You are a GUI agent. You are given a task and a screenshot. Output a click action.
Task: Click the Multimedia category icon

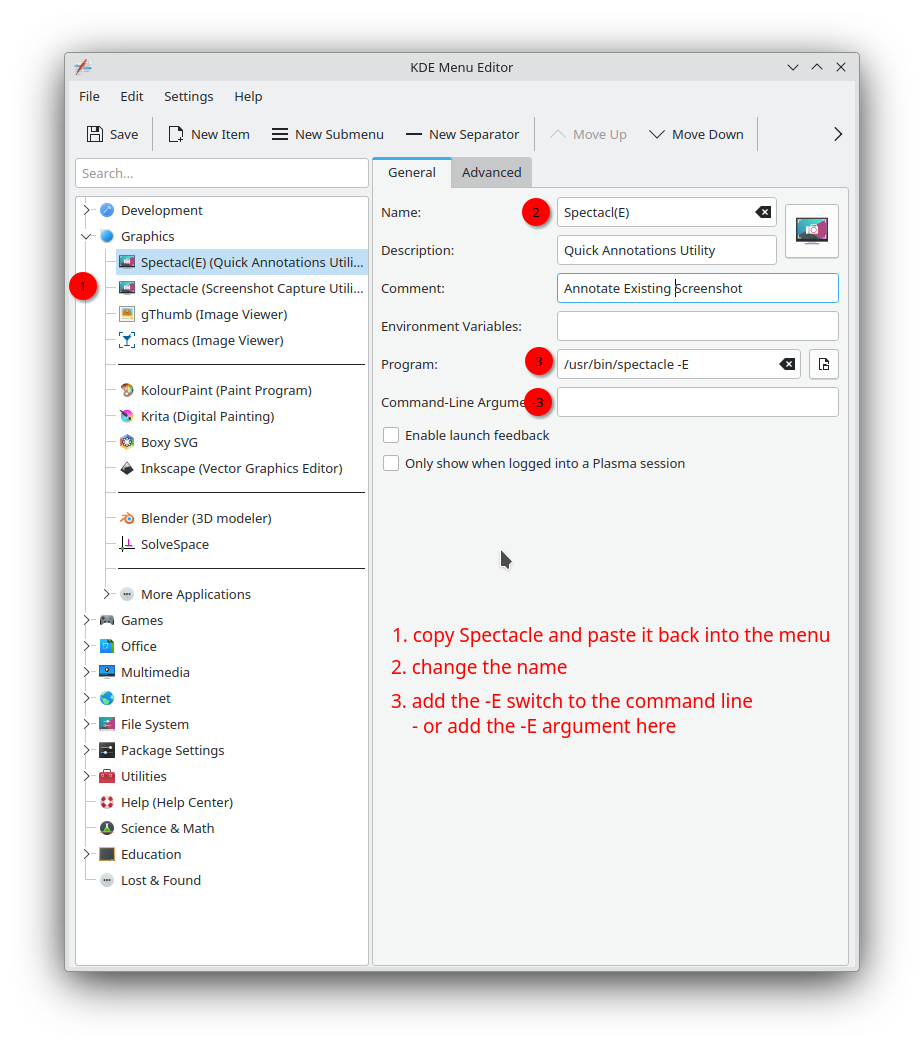(x=107, y=672)
